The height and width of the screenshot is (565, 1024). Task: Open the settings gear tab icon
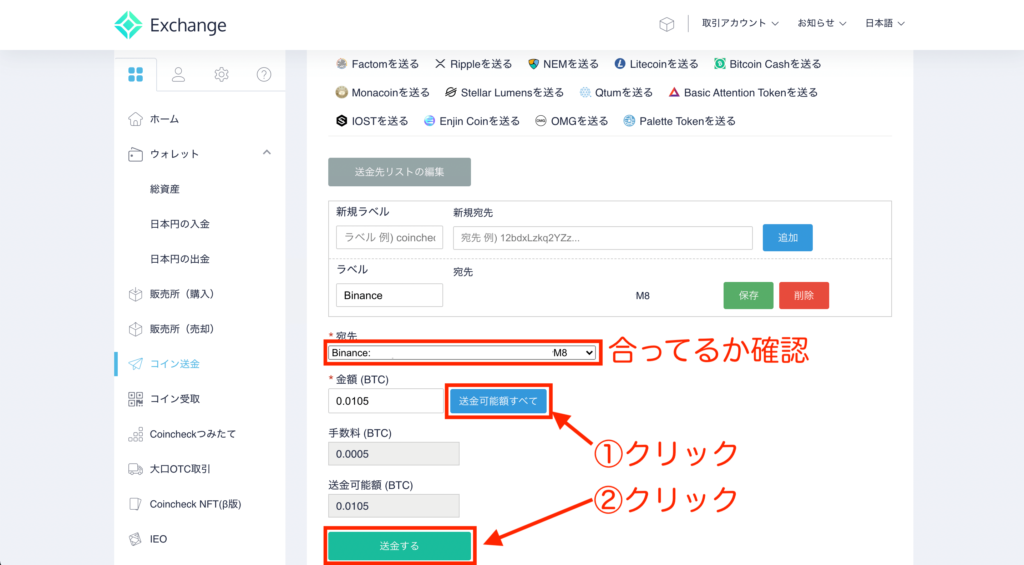pyautogui.click(x=221, y=74)
